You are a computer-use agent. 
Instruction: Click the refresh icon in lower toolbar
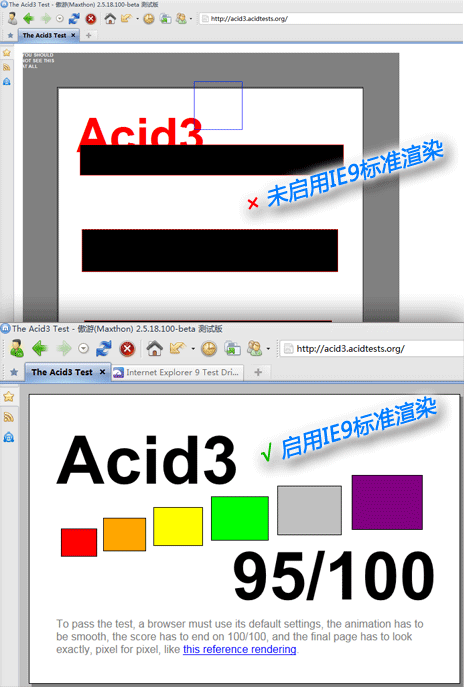pyautogui.click(x=104, y=349)
